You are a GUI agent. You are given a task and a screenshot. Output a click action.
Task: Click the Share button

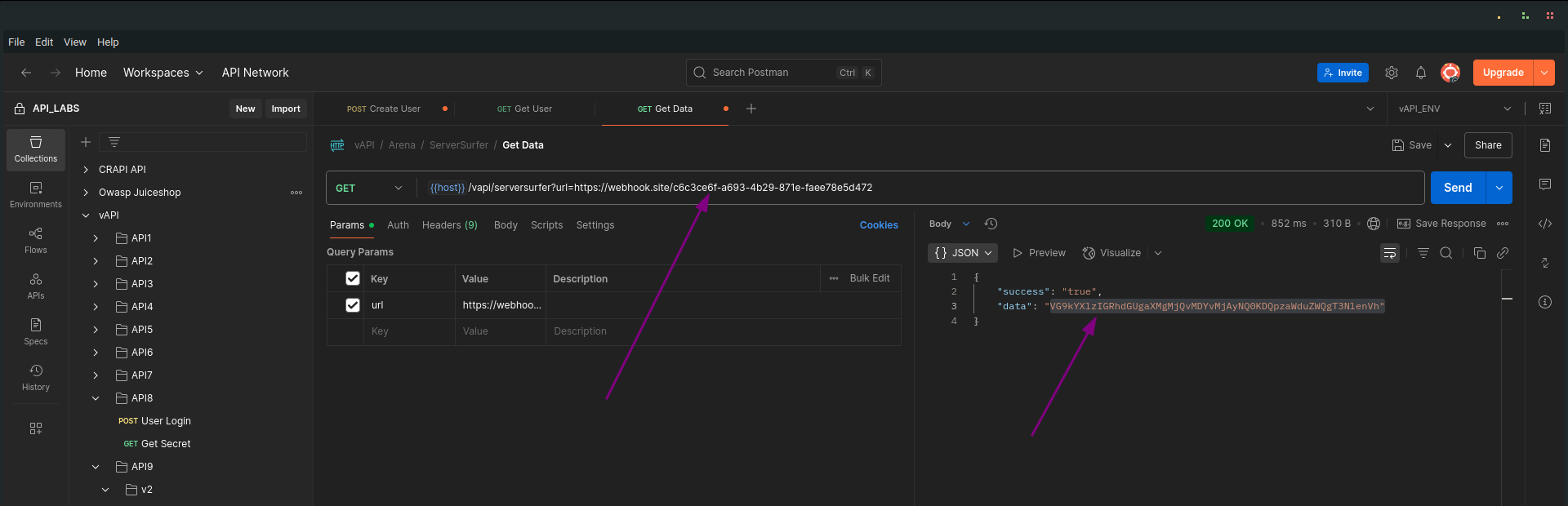[1488, 145]
